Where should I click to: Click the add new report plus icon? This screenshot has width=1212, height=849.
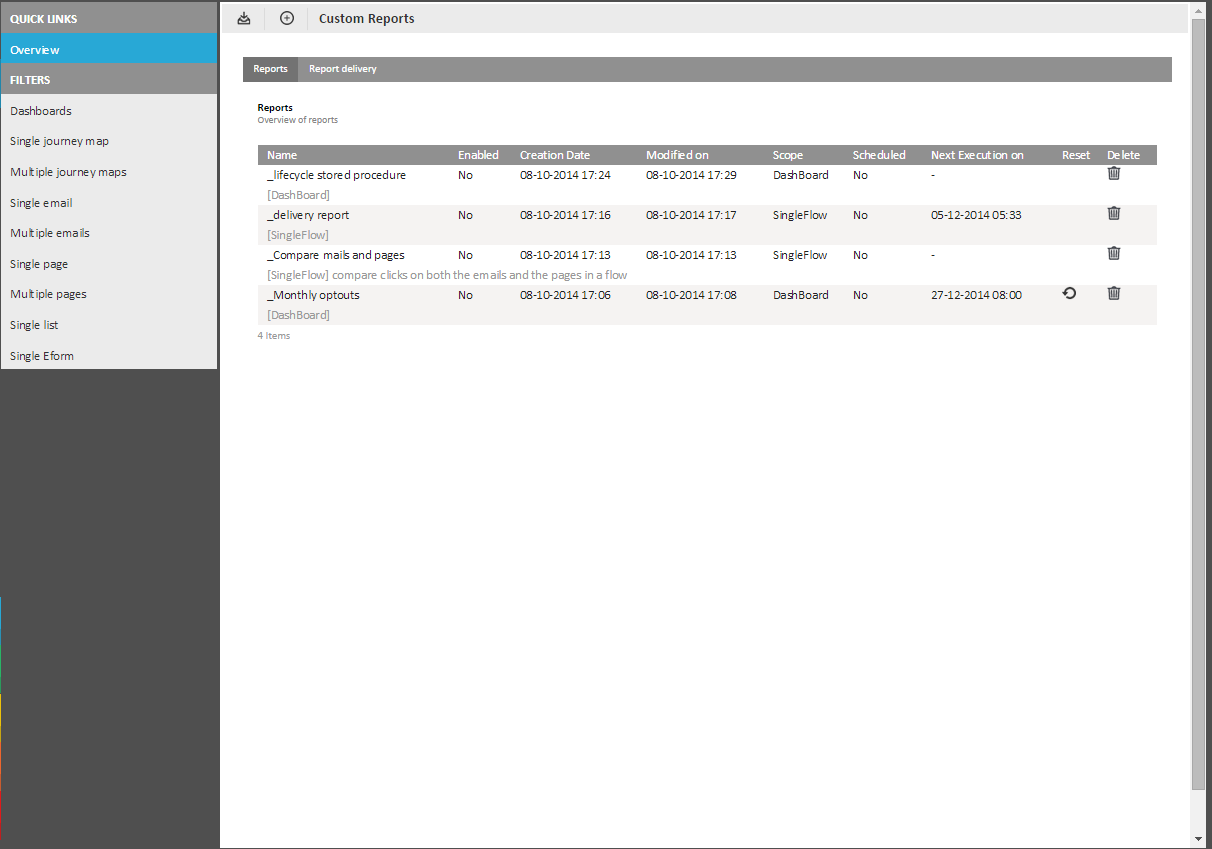(x=287, y=18)
